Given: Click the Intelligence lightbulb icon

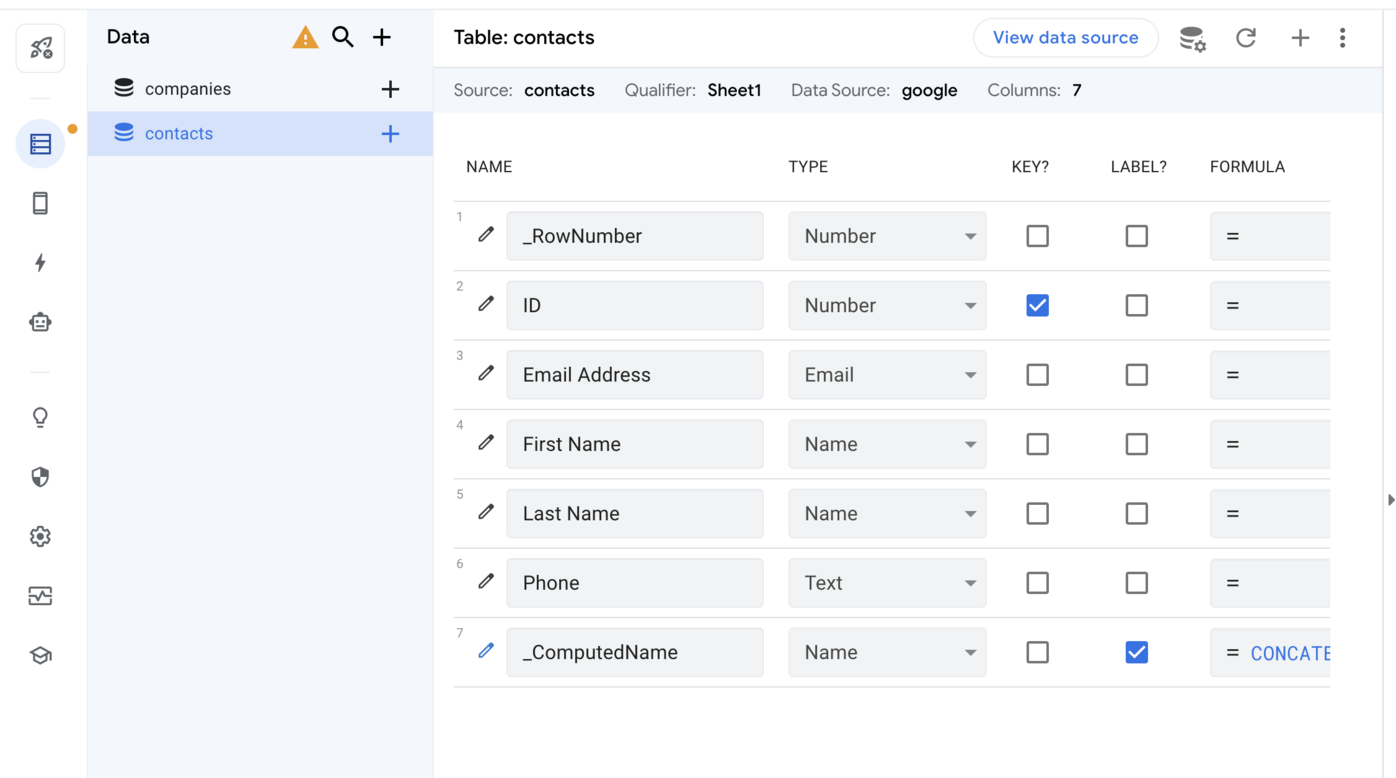Looking at the screenshot, I should pyautogui.click(x=40, y=417).
